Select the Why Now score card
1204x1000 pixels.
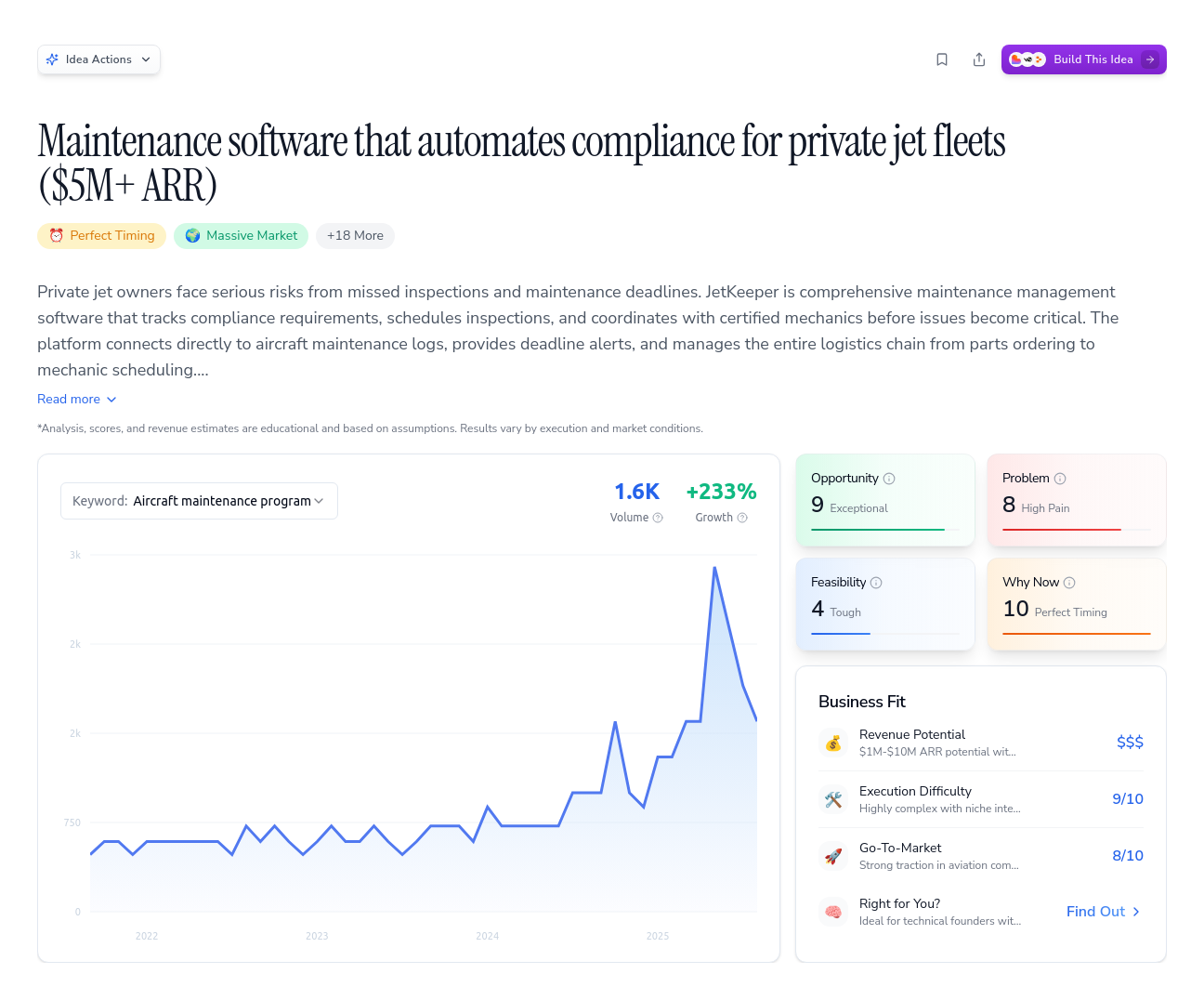click(1076, 604)
